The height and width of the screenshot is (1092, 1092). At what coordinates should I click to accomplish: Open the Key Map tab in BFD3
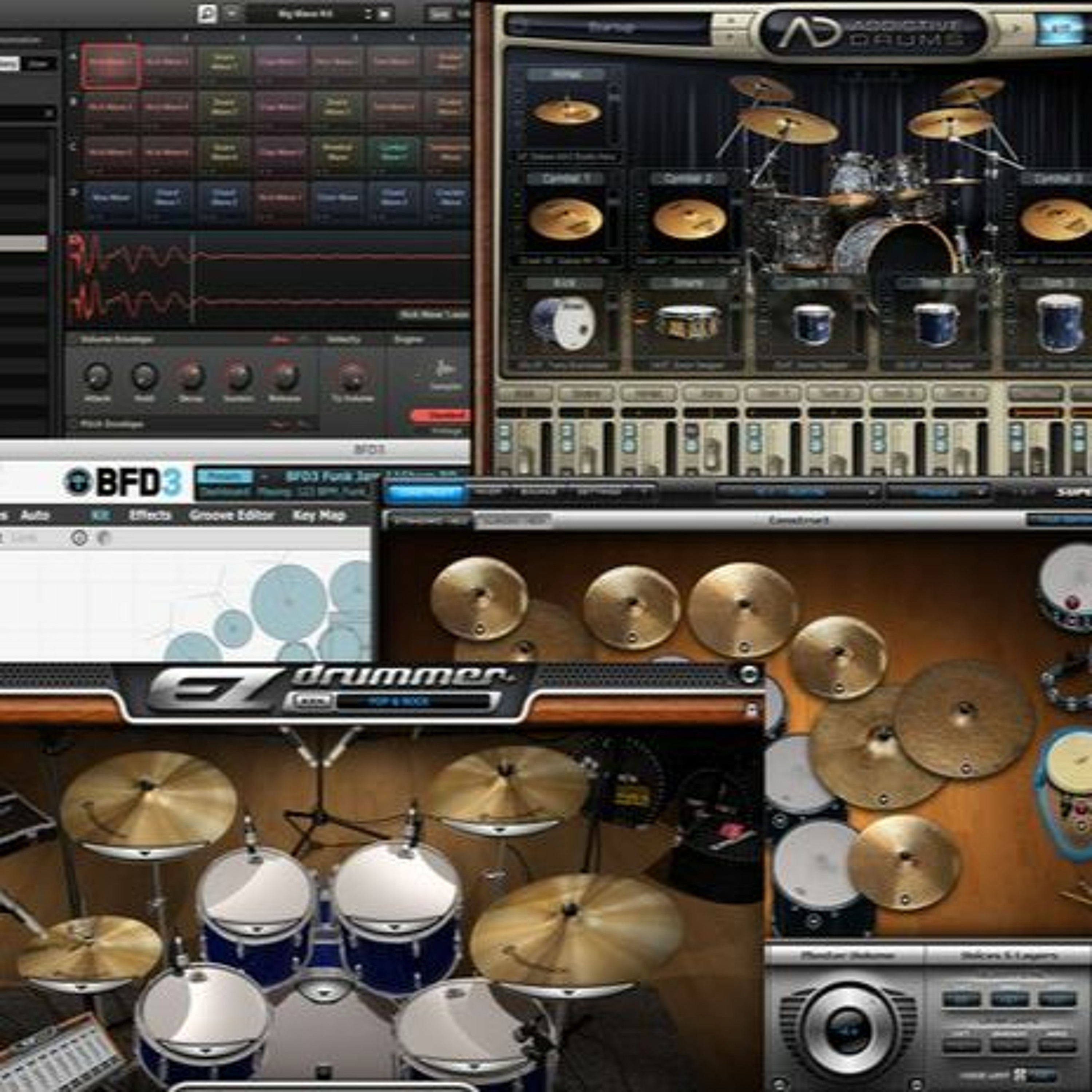[319, 515]
